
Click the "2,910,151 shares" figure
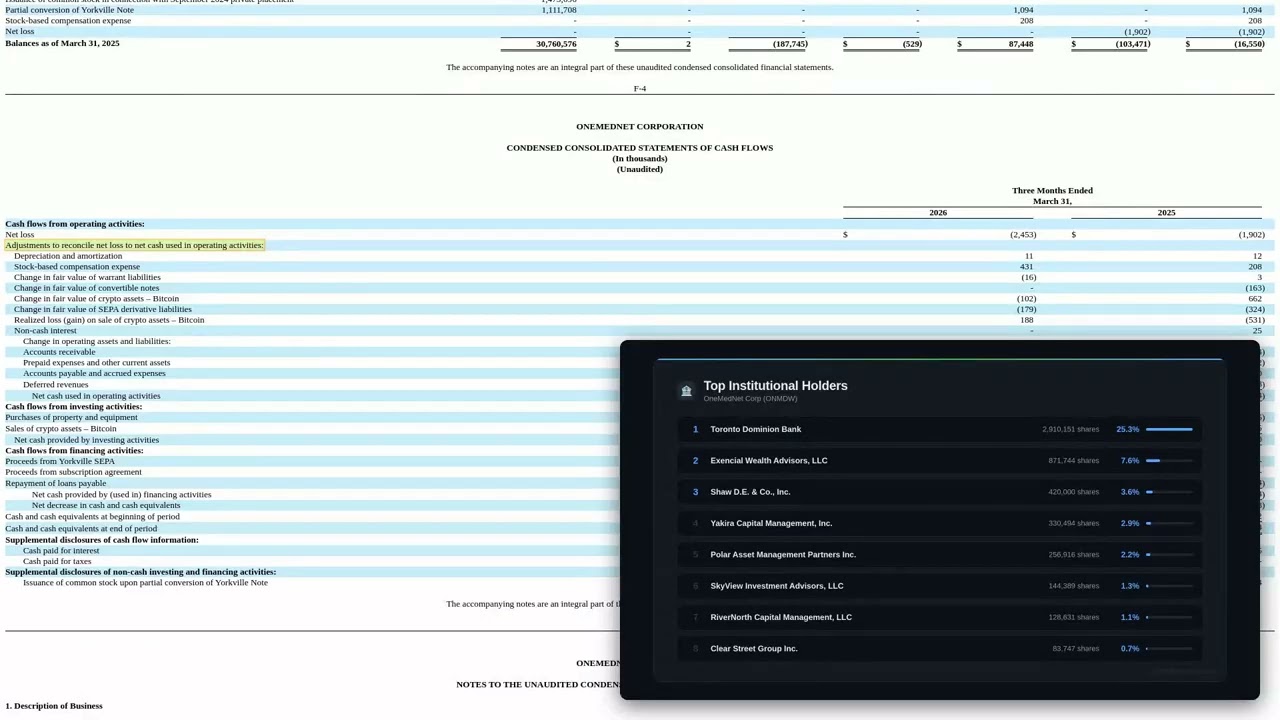[x=1070, y=429]
